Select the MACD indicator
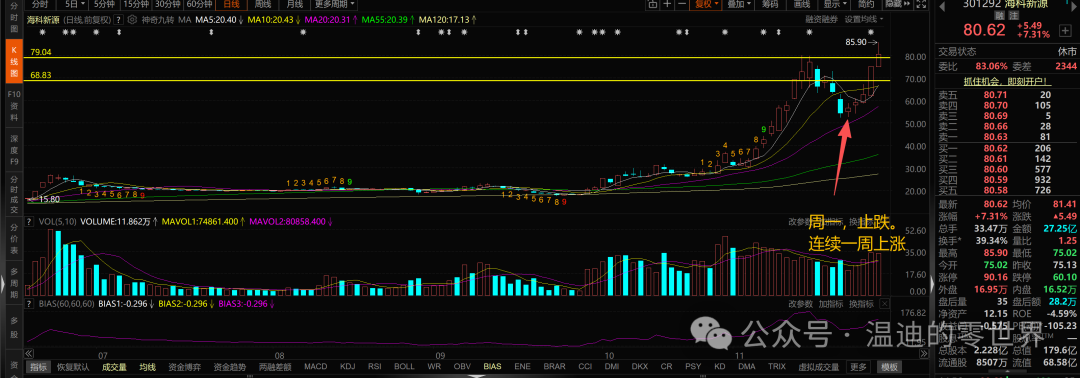Screen dimensions: 1080x378 tap(316, 367)
